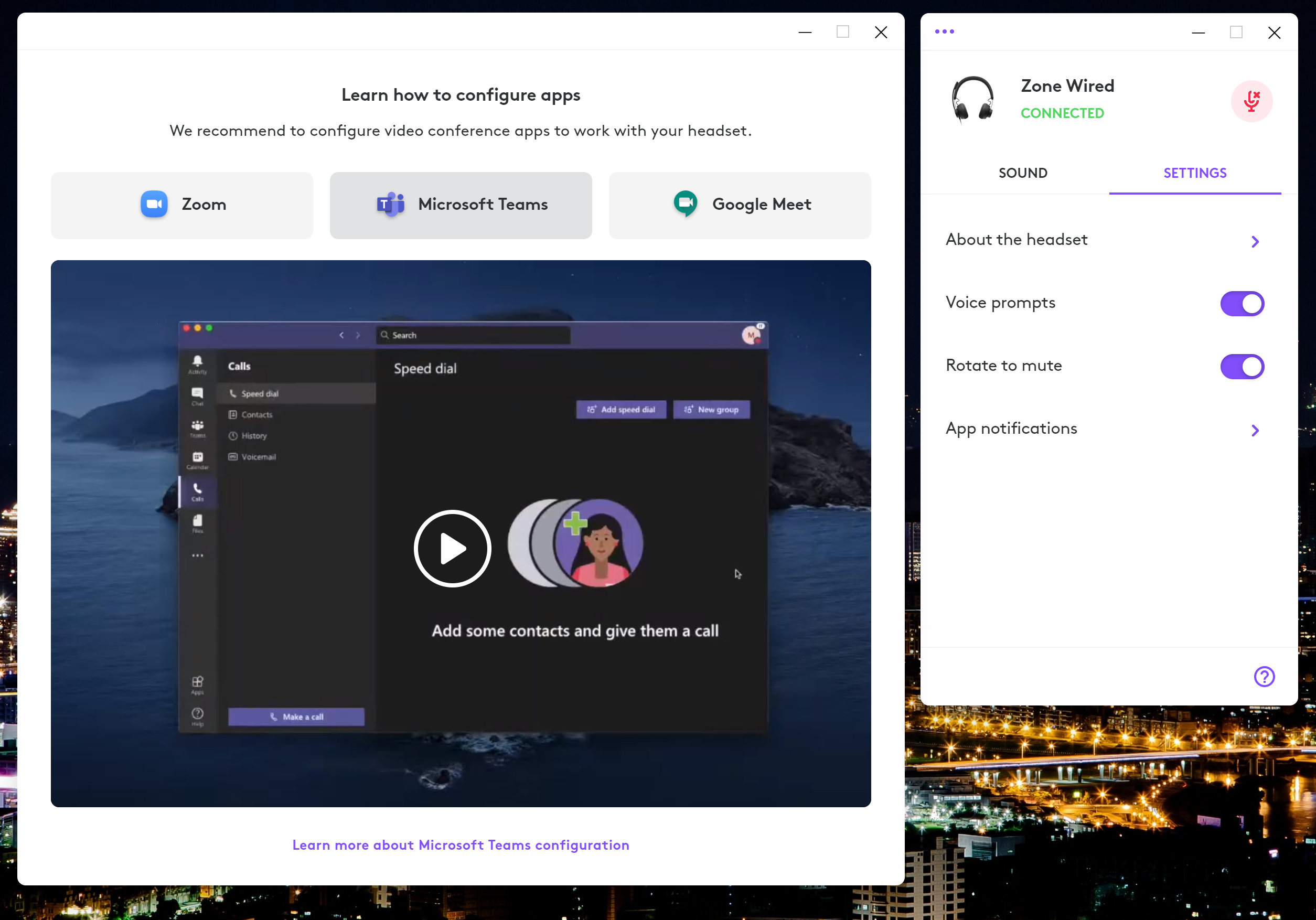Open App notifications chevron arrow

(x=1255, y=430)
